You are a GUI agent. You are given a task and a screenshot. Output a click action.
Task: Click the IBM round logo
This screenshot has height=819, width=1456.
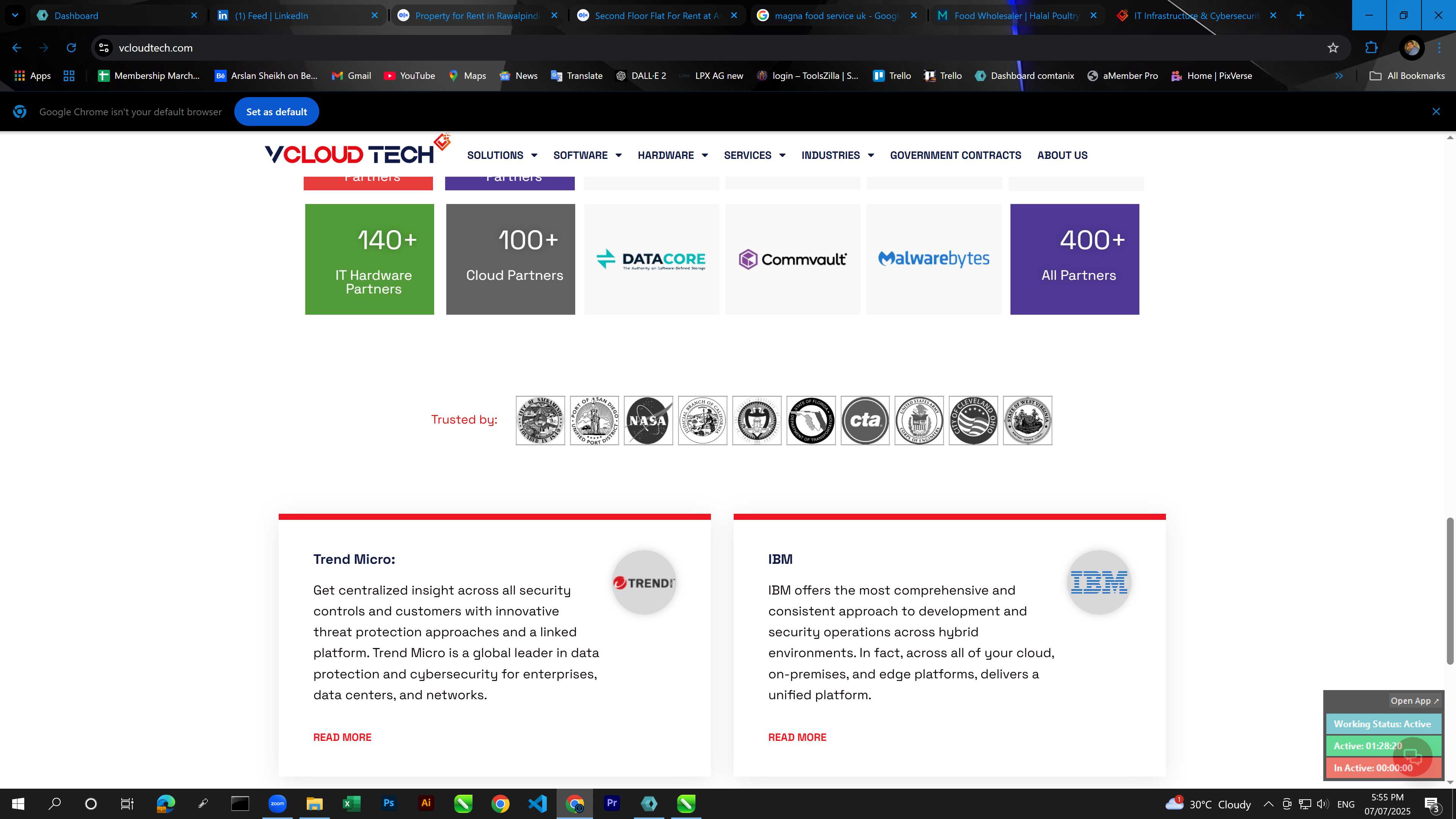tap(1099, 582)
